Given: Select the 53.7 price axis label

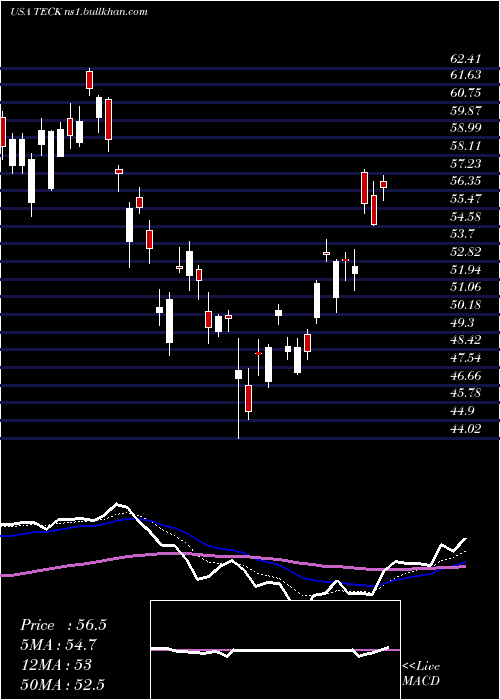Looking at the screenshot, I should 462,234.
